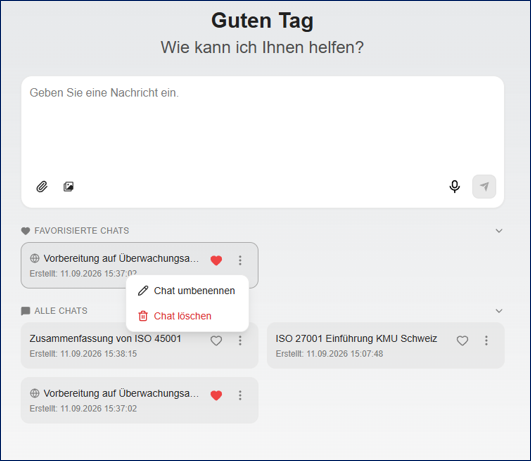Viewport: 531px width, 461px height.
Task: Attach a file with the paperclip icon
Action: (x=42, y=187)
